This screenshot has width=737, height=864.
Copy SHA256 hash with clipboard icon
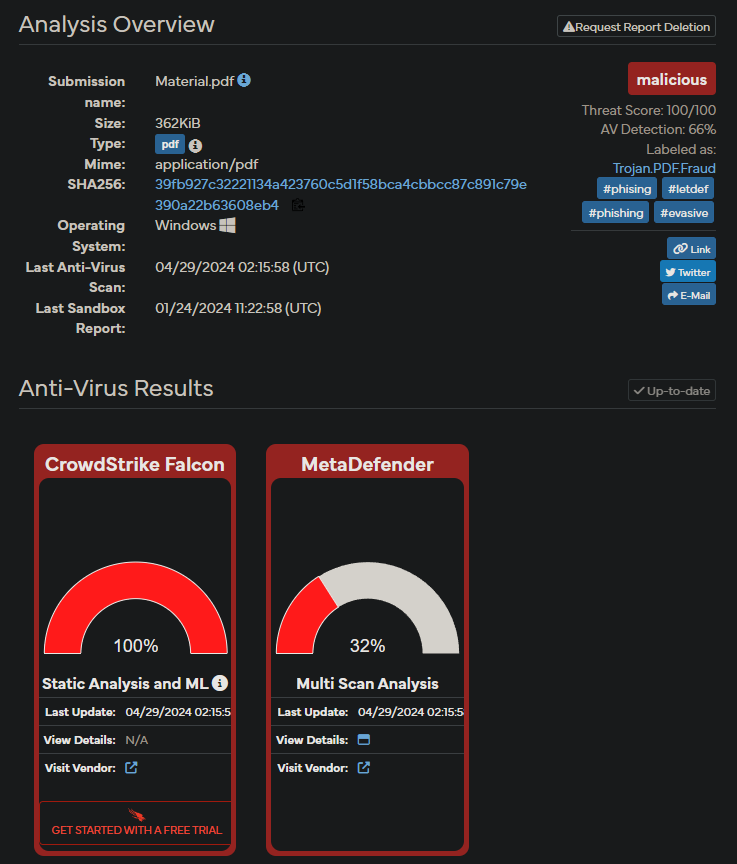click(298, 205)
